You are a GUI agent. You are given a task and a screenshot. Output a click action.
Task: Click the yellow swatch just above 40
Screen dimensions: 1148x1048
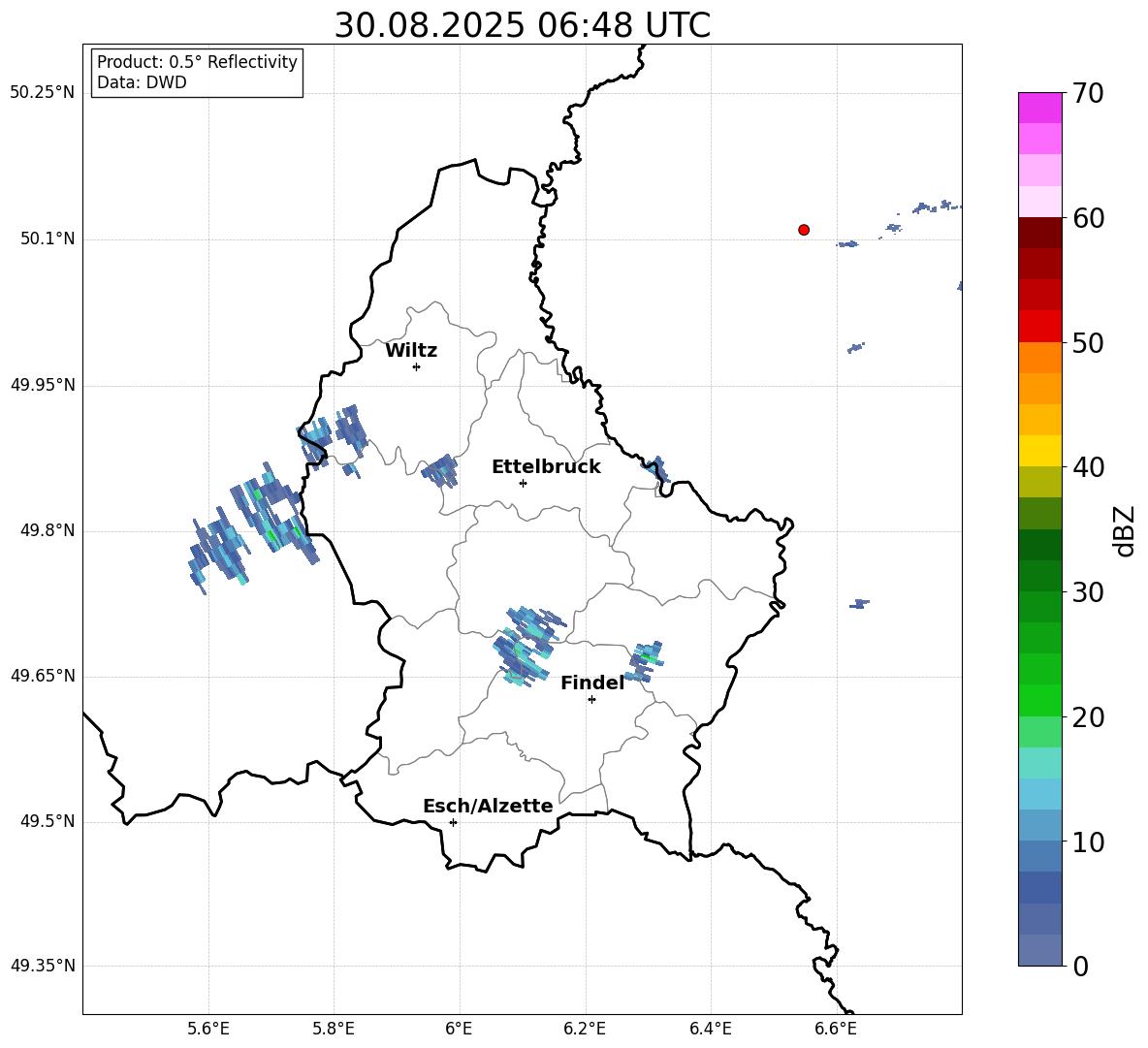point(1039,451)
